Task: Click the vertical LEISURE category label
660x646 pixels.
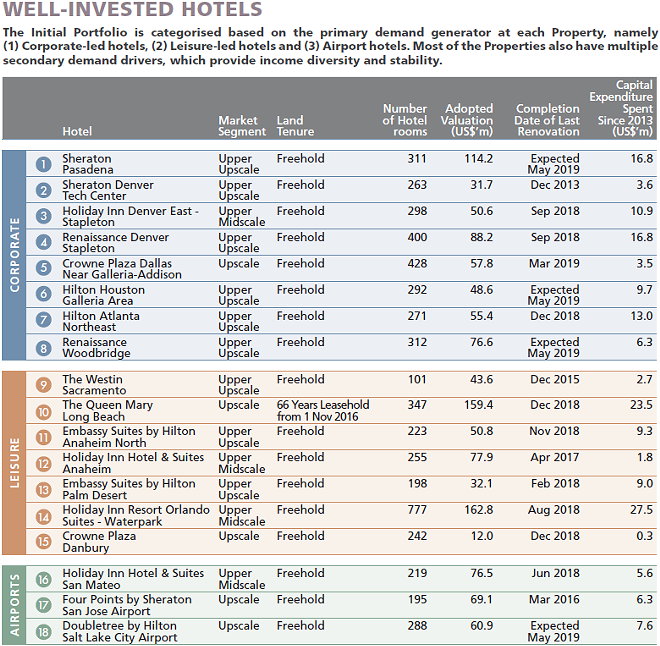Action: (x=15, y=463)
